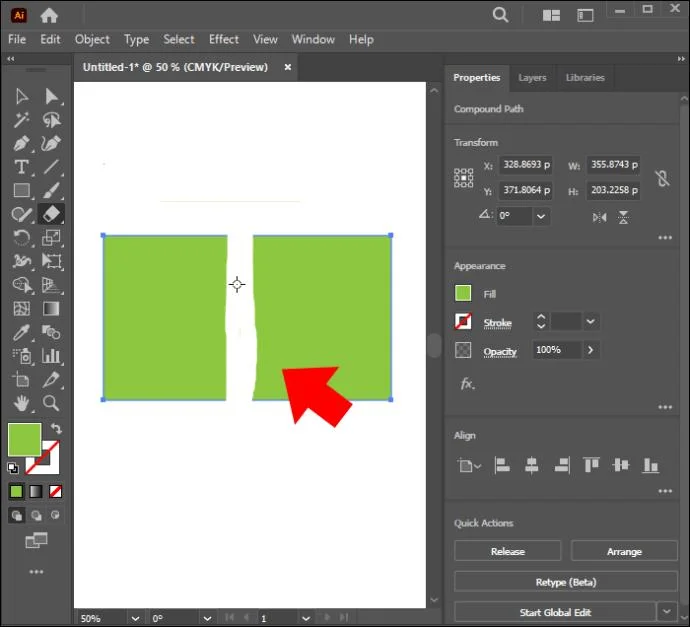Screen dimensions: 690x627
Task: Show more Transform options
Action: tap(665, 238)
